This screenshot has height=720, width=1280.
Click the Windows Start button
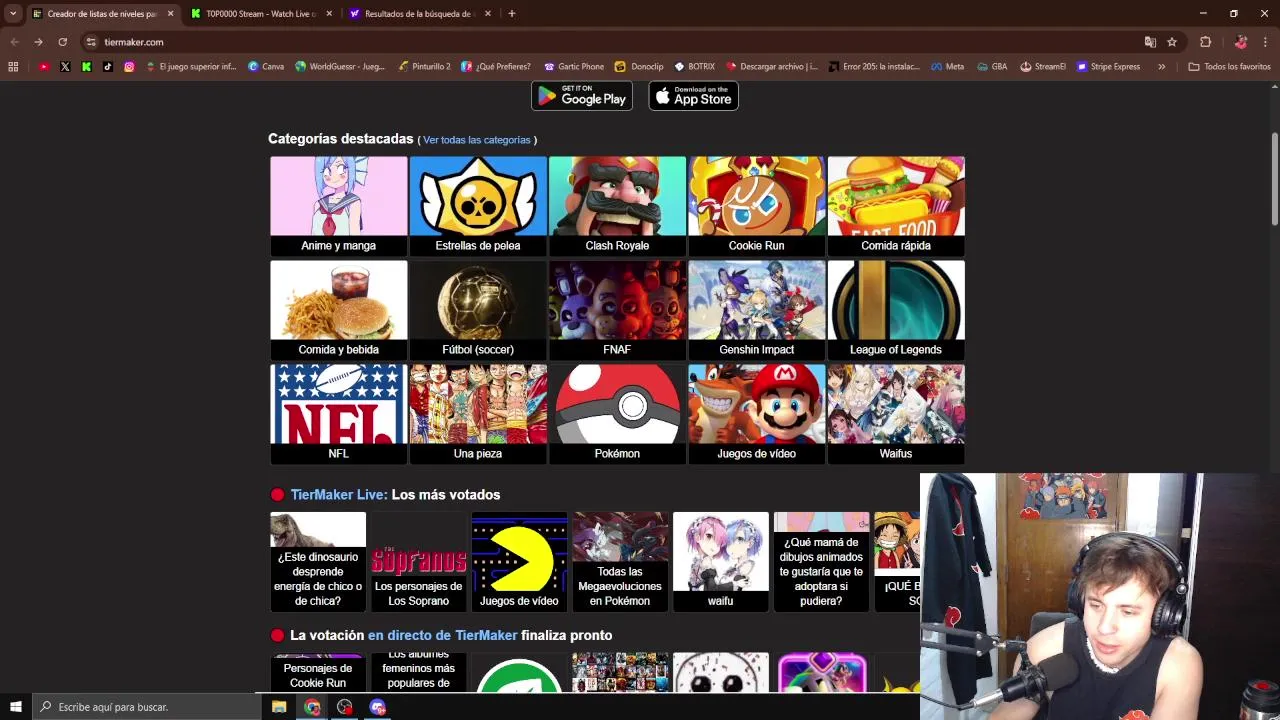pyautogui.click(x=15, y=707)
